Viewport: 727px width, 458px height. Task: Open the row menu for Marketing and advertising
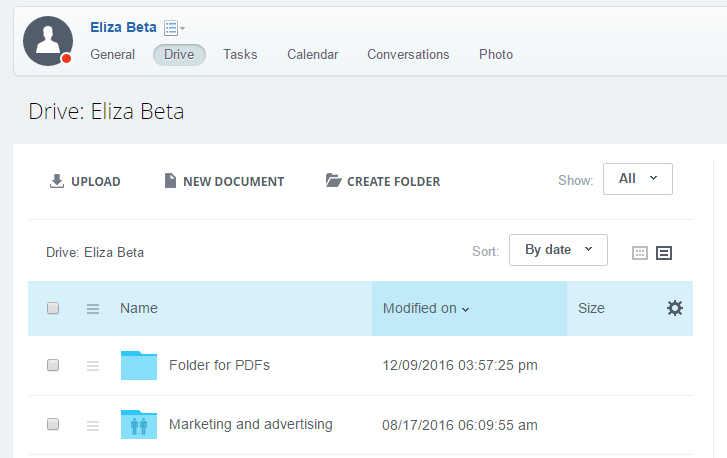(93, 425)
